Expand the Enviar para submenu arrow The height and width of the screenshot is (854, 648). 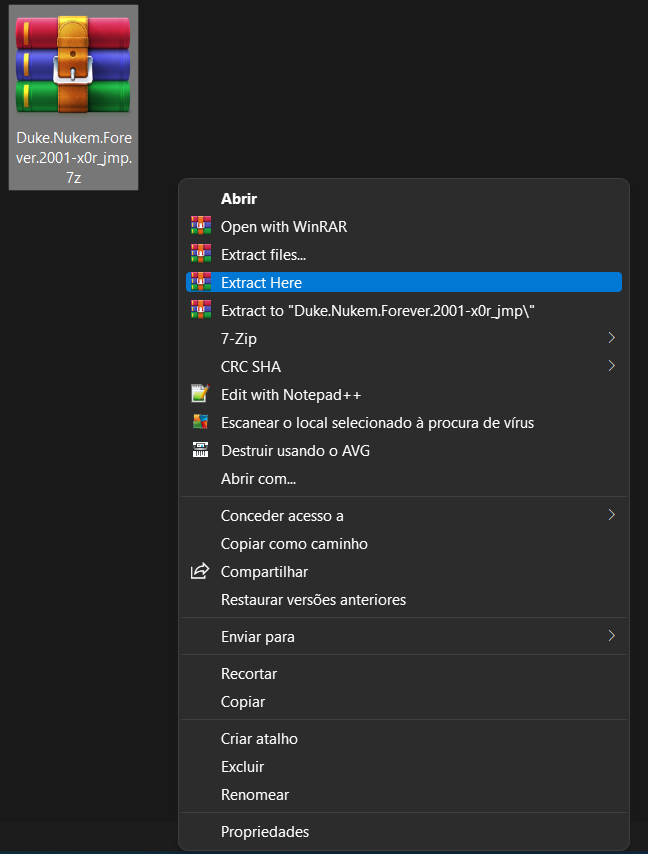pyautogui.click(x=611, y=637)
